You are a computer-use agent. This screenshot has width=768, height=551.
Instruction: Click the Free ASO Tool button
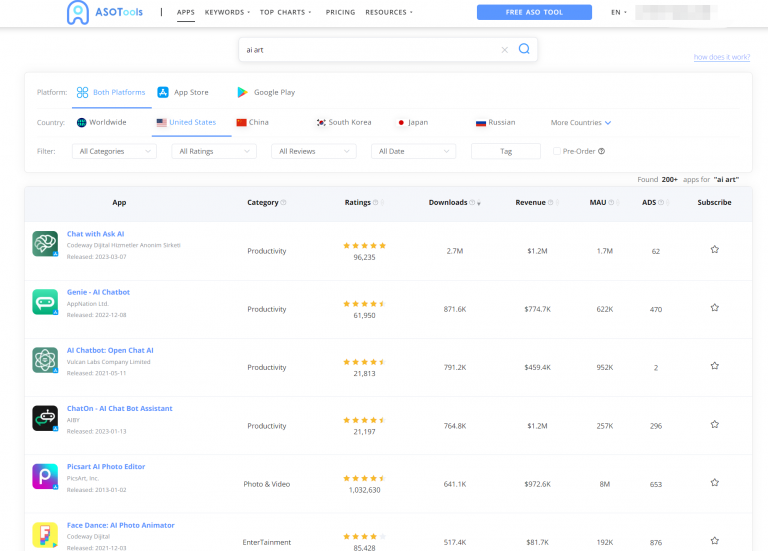click(x=534, y=12)
